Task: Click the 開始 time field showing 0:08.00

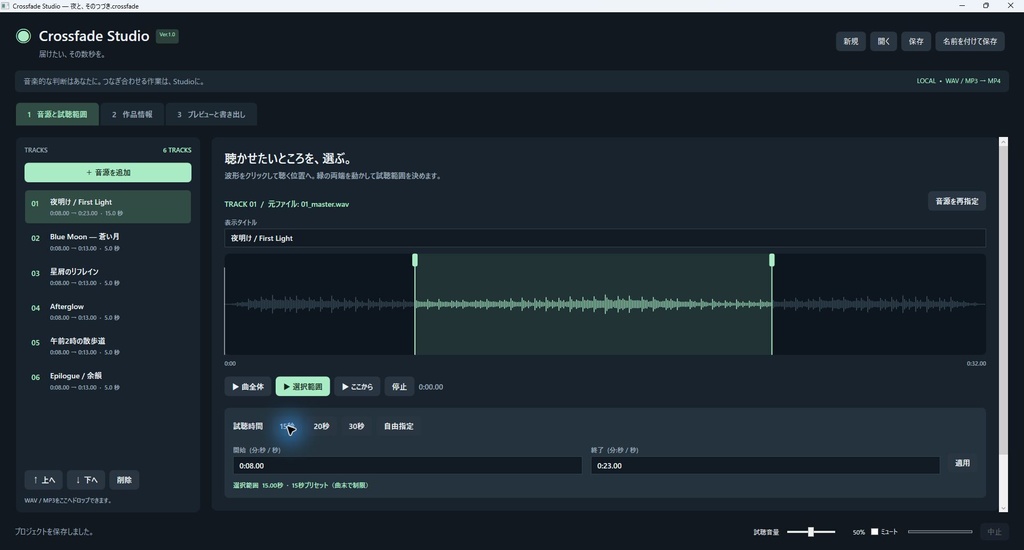Action: (x=408, y=466)
